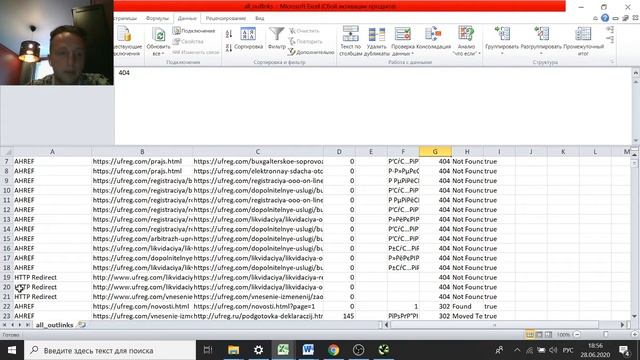Image resolution: width=640 pixels, height=360 pixels.
Task: Switch to the Formulas (Формулы) tab
Action: click(x=157, y=18)
